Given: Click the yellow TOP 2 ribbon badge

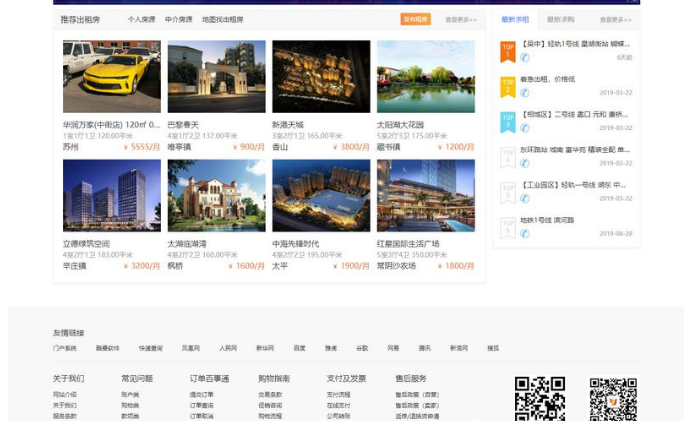Looking at the screenshot, I should click(507, 86).
